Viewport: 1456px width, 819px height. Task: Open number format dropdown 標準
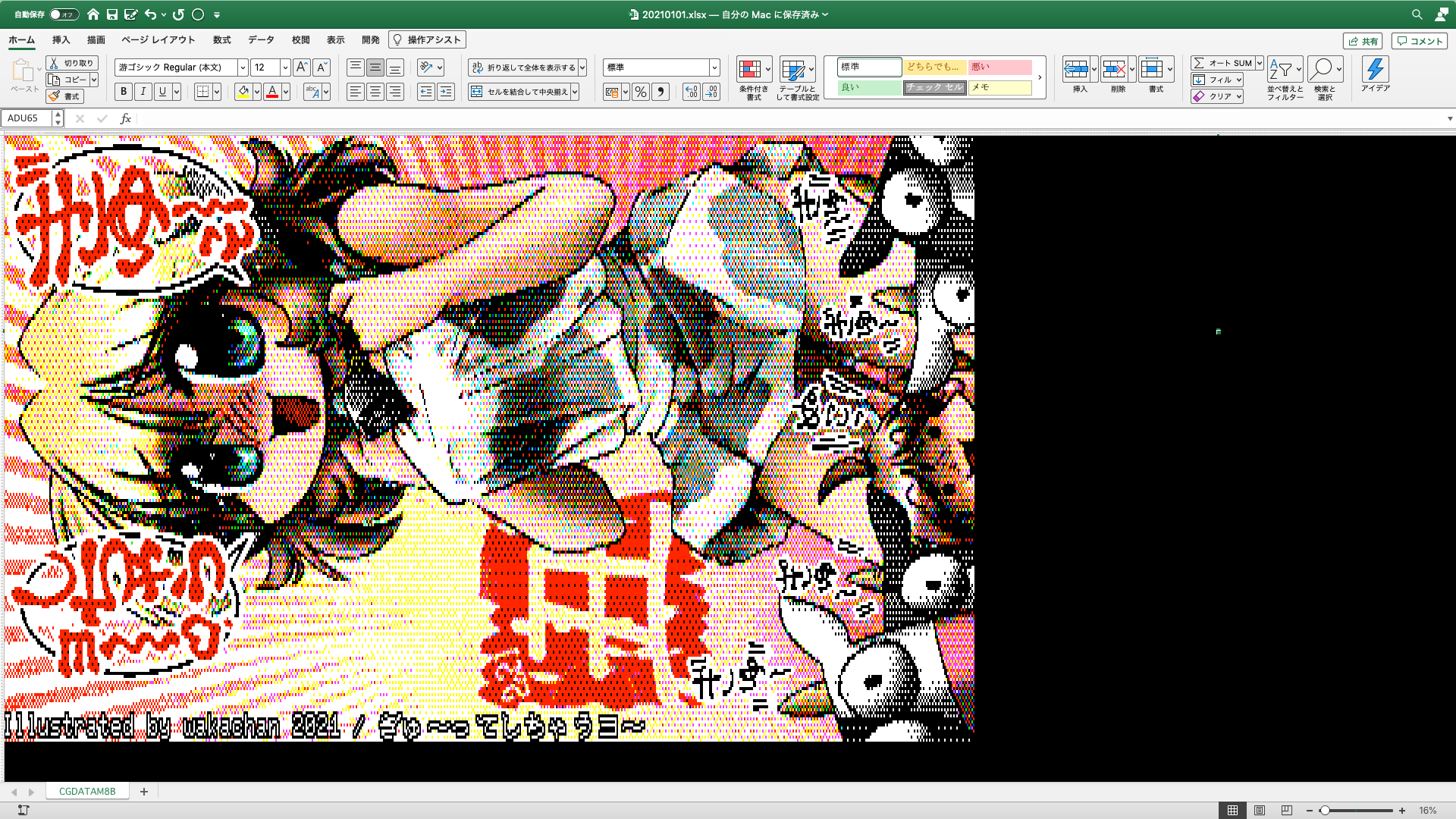[714, 67]
